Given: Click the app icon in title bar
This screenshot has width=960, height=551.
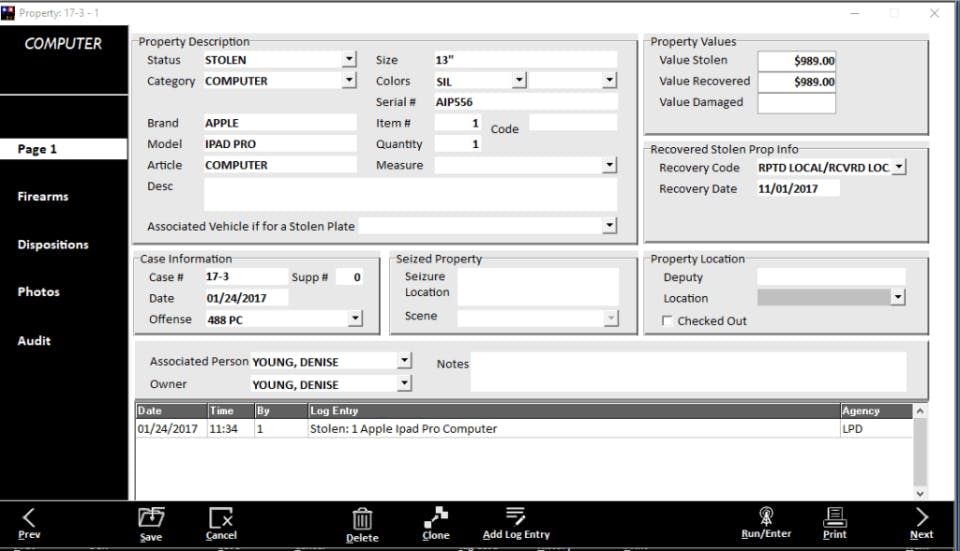Looking at the screenshot, I should 8,13.
